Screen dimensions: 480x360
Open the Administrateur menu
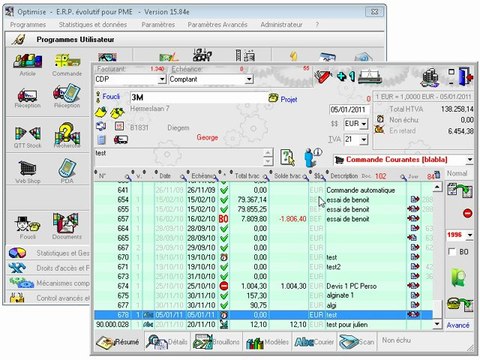281,25
